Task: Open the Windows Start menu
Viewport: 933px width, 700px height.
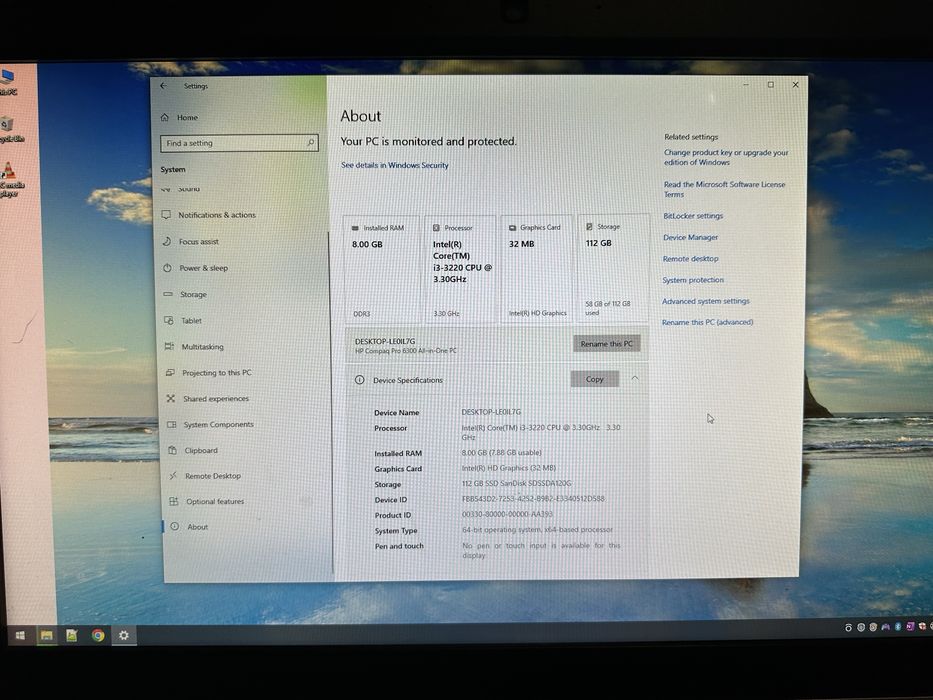Action: pos(20,636)
